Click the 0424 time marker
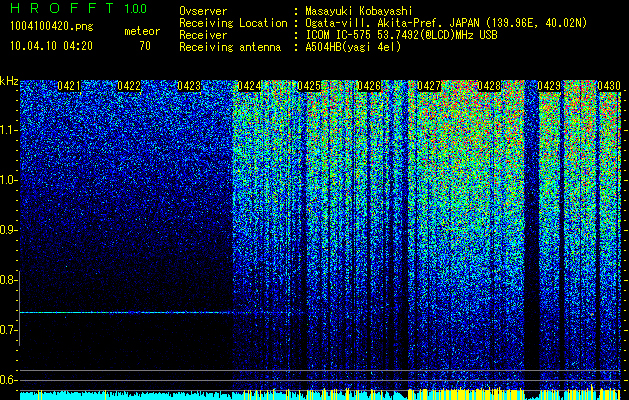629x400 pixels. click(x=249, y=86)
